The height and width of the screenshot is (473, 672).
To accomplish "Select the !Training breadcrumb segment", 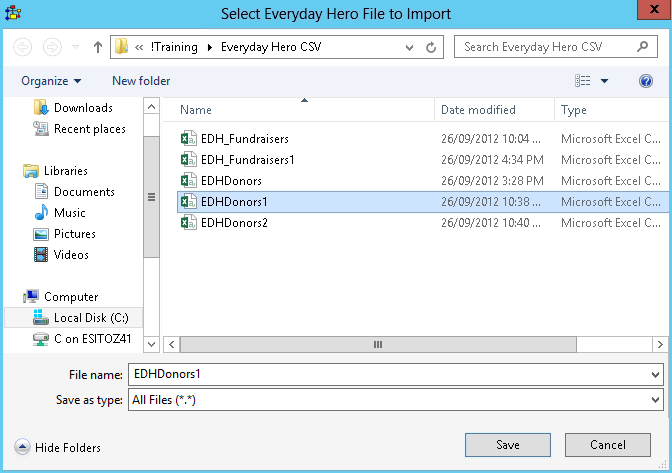I will (174, 47).
